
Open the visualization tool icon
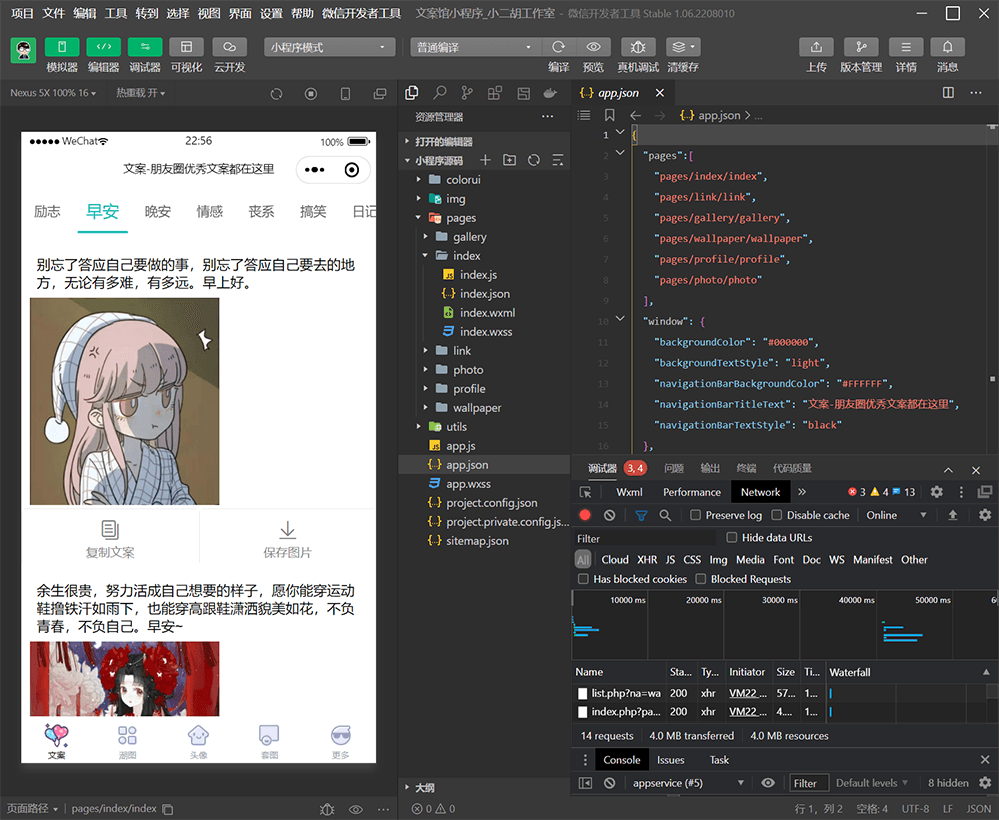186,47
